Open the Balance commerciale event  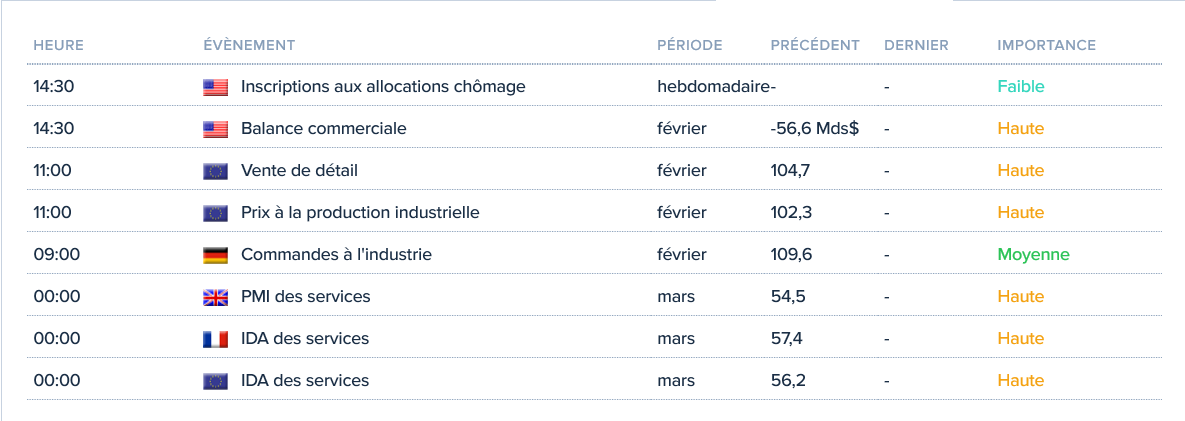(x=323, y=129)
